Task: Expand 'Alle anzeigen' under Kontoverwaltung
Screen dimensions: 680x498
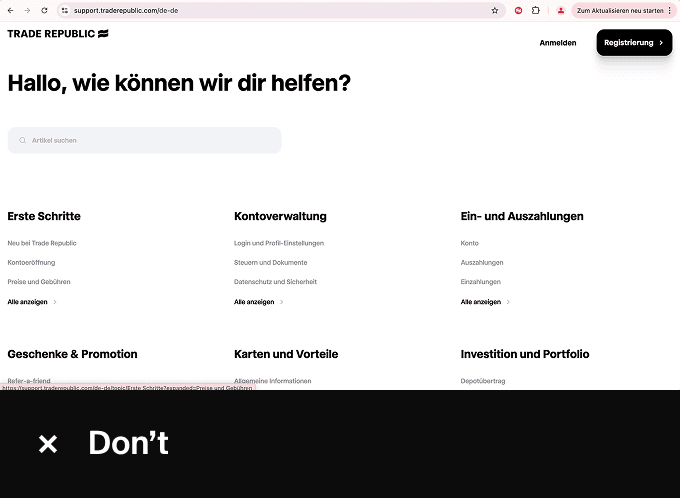Action: [258, 302]
